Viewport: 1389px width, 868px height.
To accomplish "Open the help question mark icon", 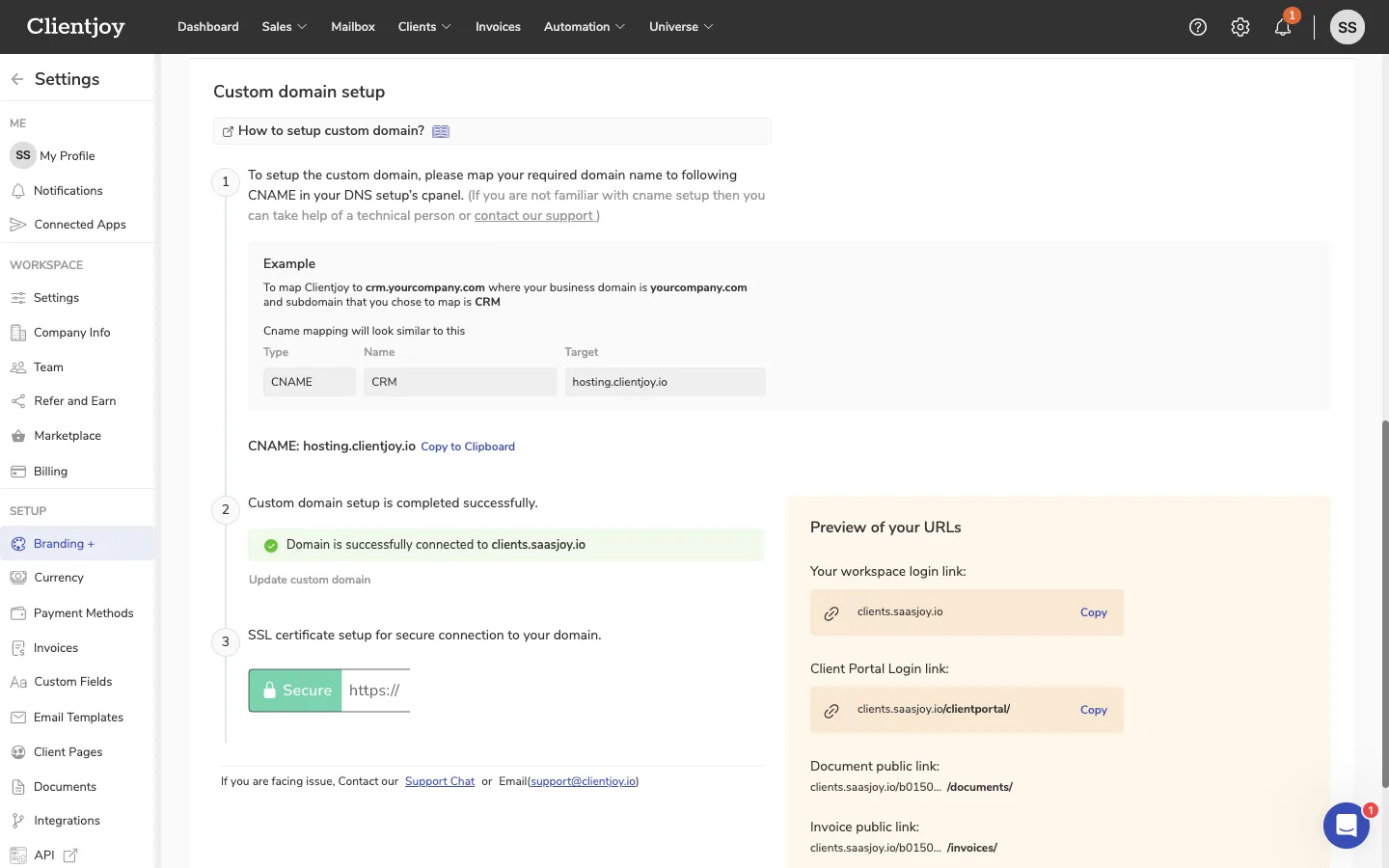I will pyautogui.click(x=1198, y=27).
